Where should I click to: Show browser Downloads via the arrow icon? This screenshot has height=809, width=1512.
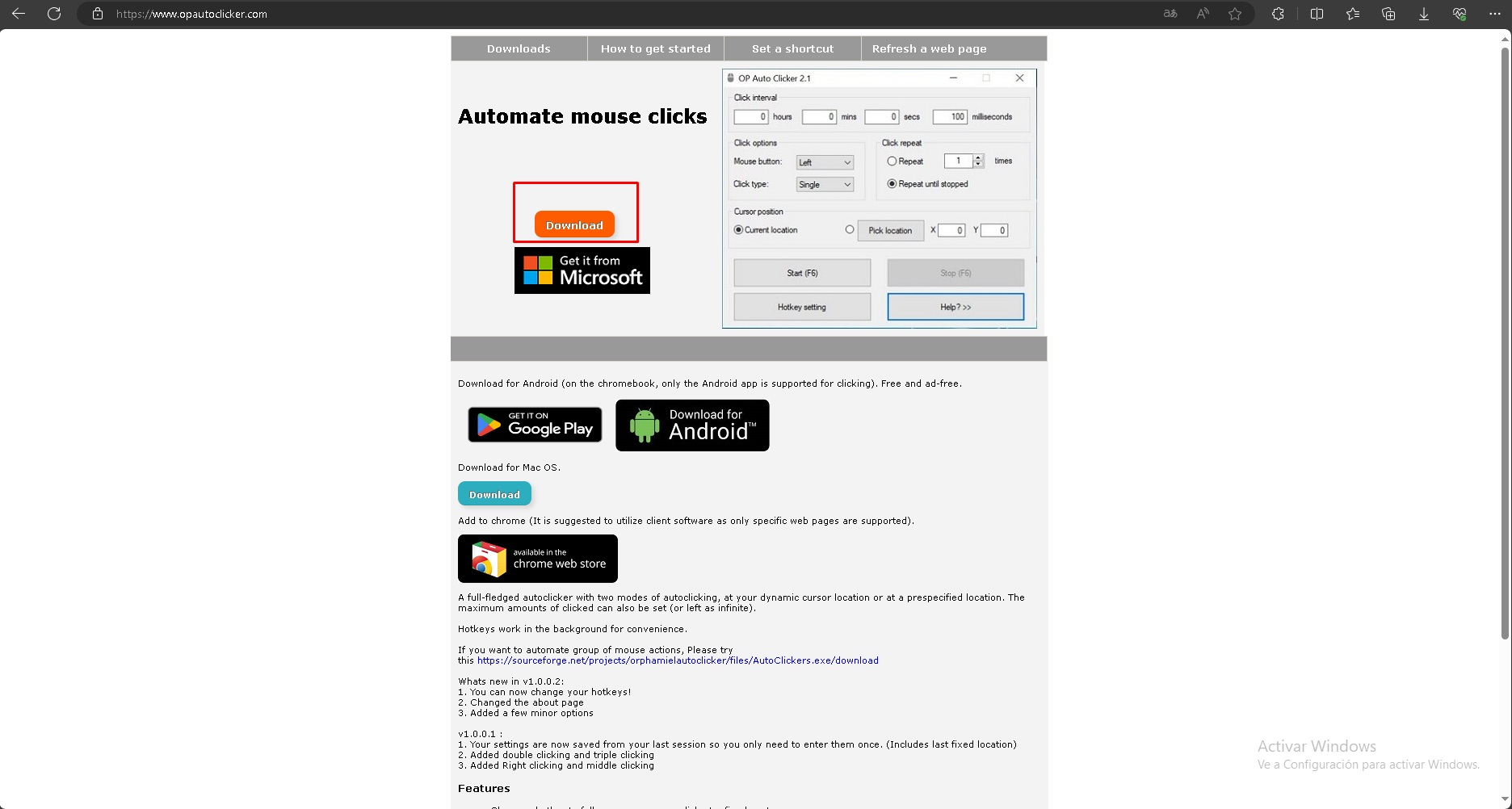1424,14
